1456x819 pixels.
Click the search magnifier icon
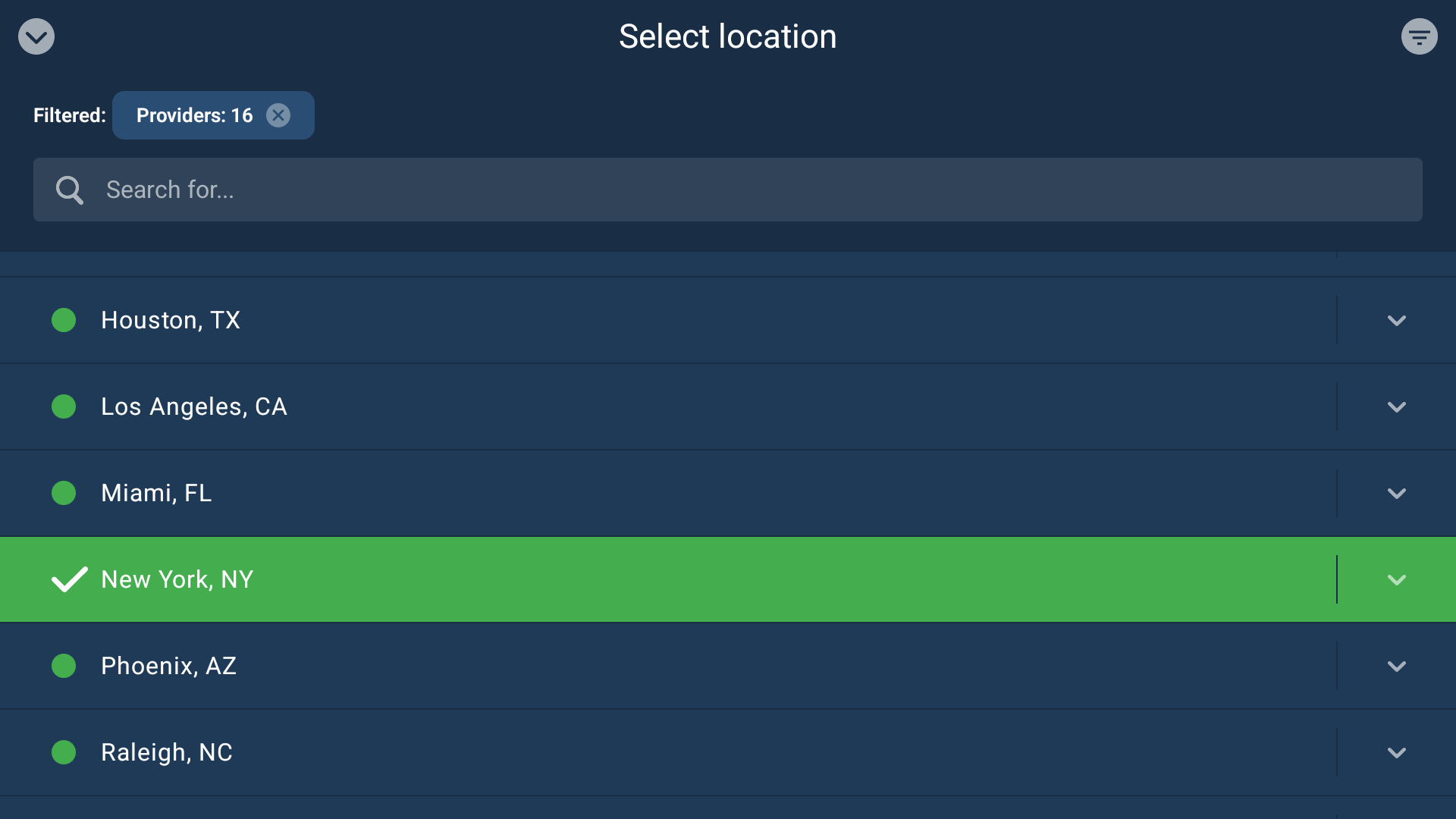[x=69, y=190]
